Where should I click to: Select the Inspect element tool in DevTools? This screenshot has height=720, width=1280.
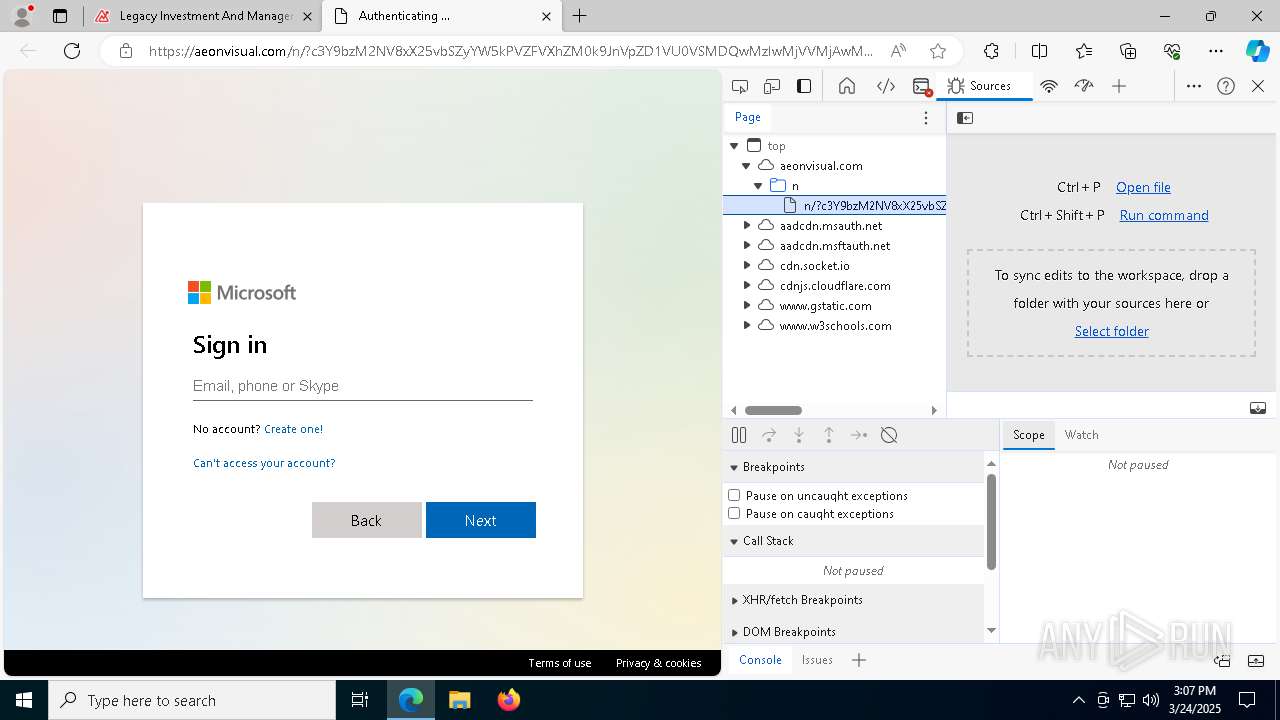tap(740, 86)
